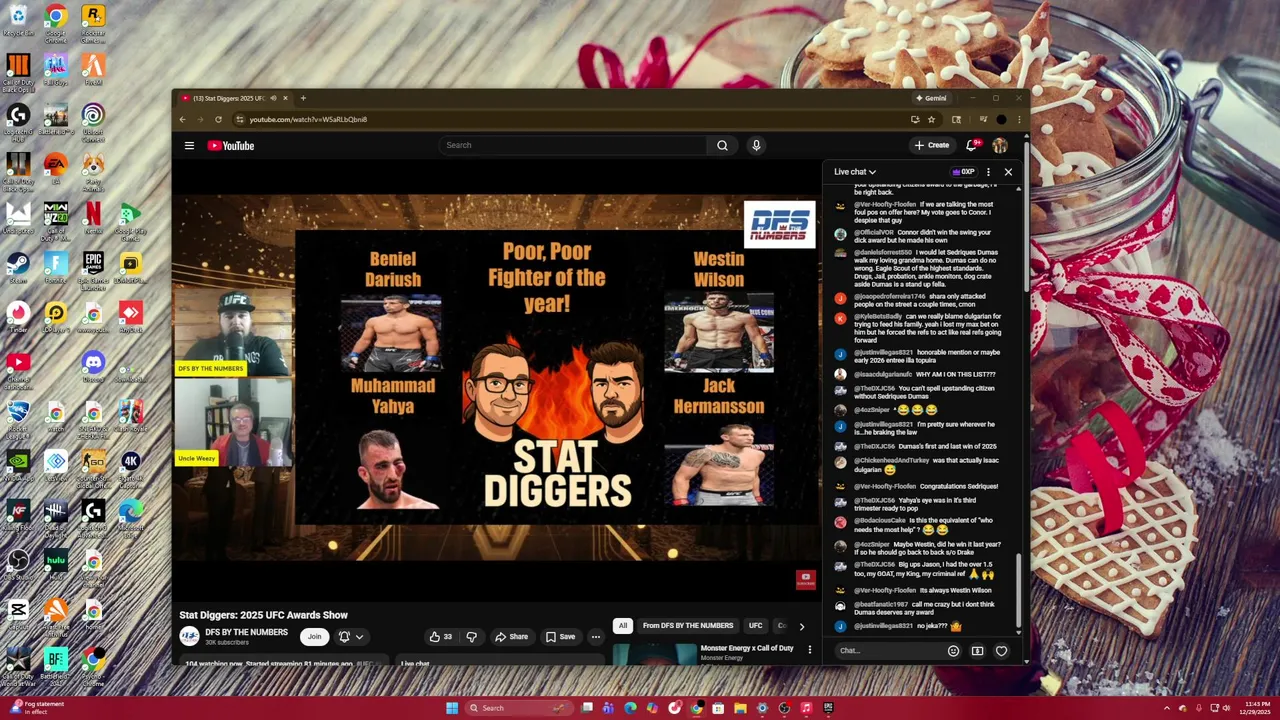The image size is (1280, 720).
Task: Click the taskbar Search box
Action: 521,708
